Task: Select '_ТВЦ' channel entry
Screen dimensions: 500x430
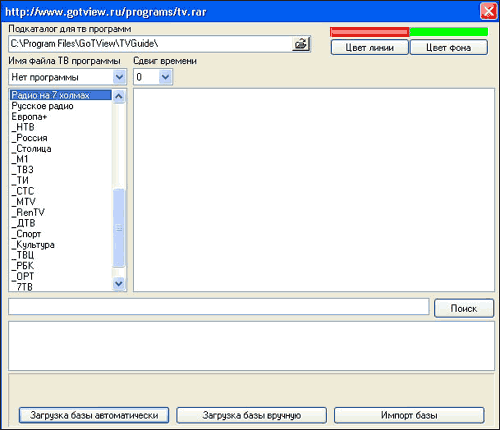Action: click(x=61, y=255)
